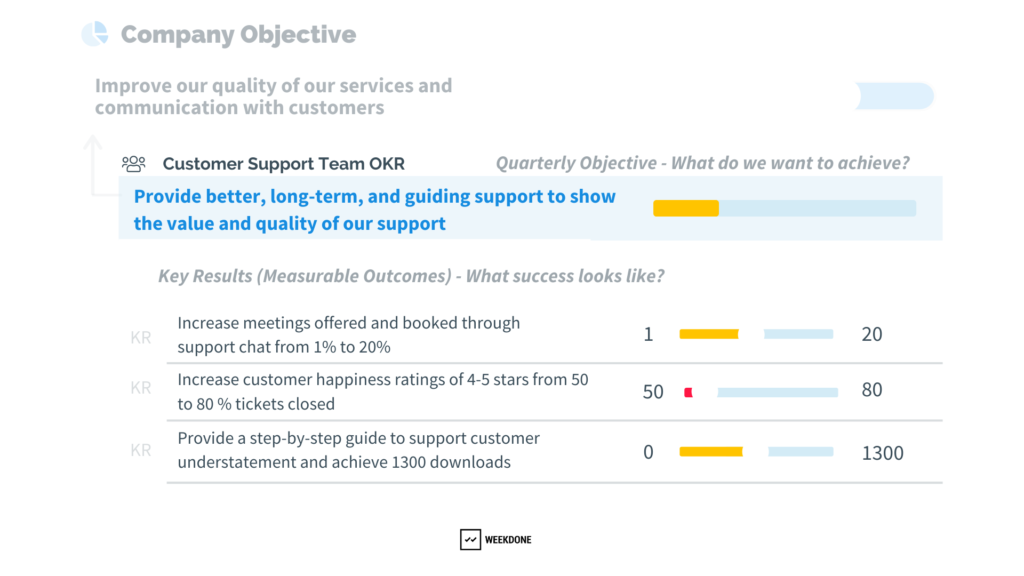This screenshot has height=576, width=1024.
Task: Click the meetings booked yellow progress bar
Action: click(x=709, y=334)
